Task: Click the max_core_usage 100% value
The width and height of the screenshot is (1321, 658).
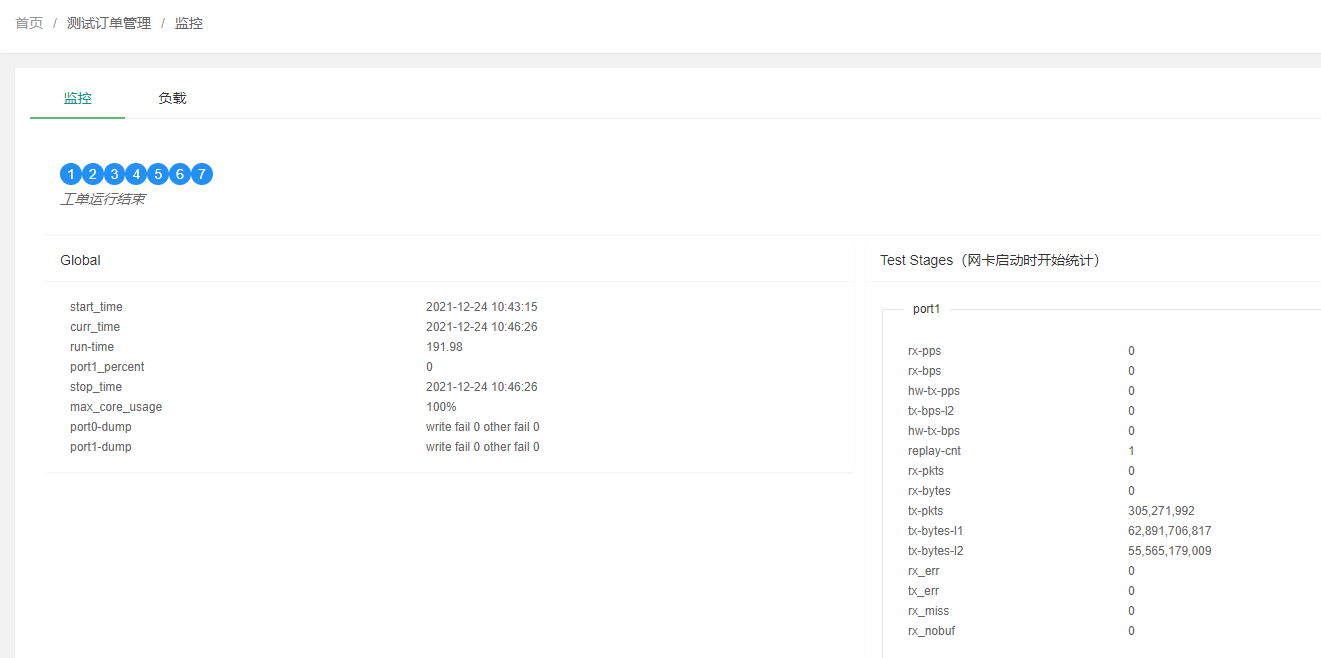Action: pyautogui.click(x=441, y=407)
